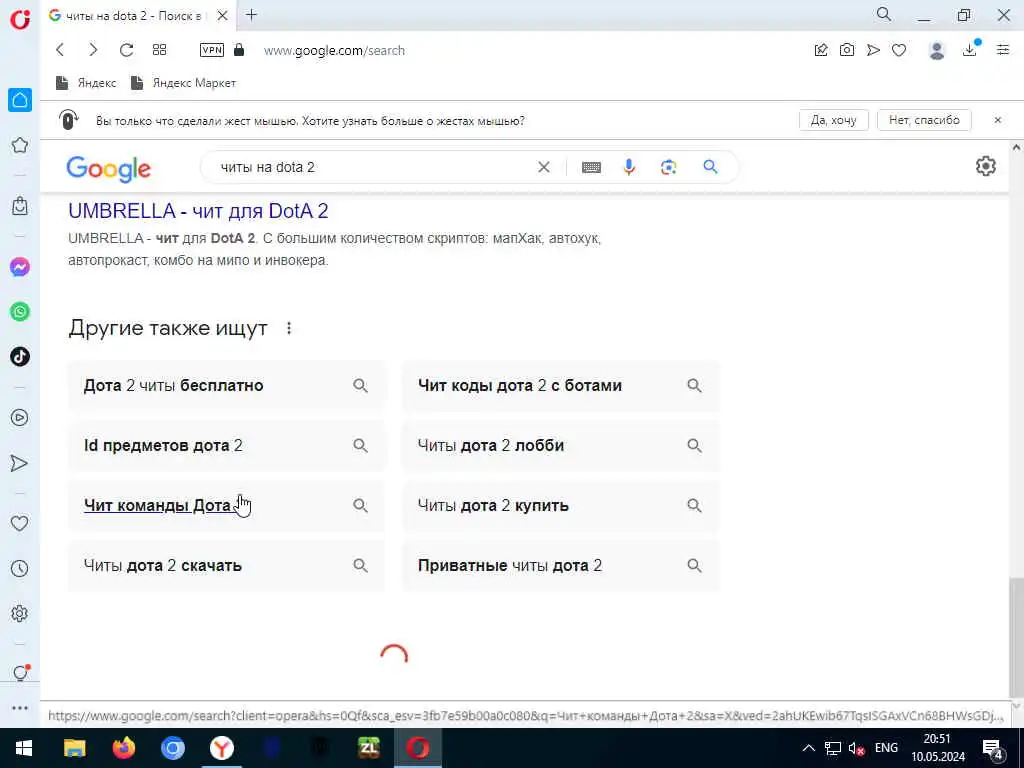Open Speed Dial start page grid
Image resolution: width=1024 pixels, height=768 pixels.
[159, 50]
